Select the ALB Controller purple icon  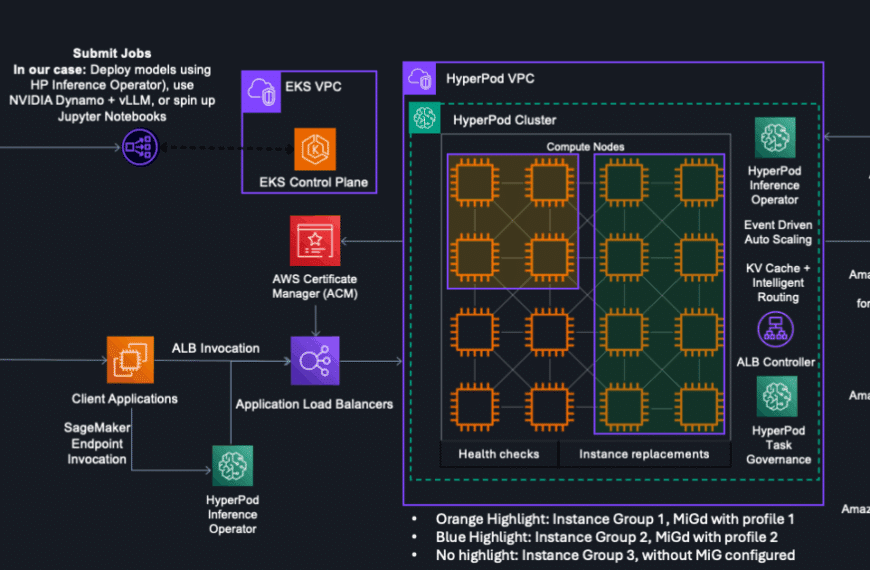[776, 330]
